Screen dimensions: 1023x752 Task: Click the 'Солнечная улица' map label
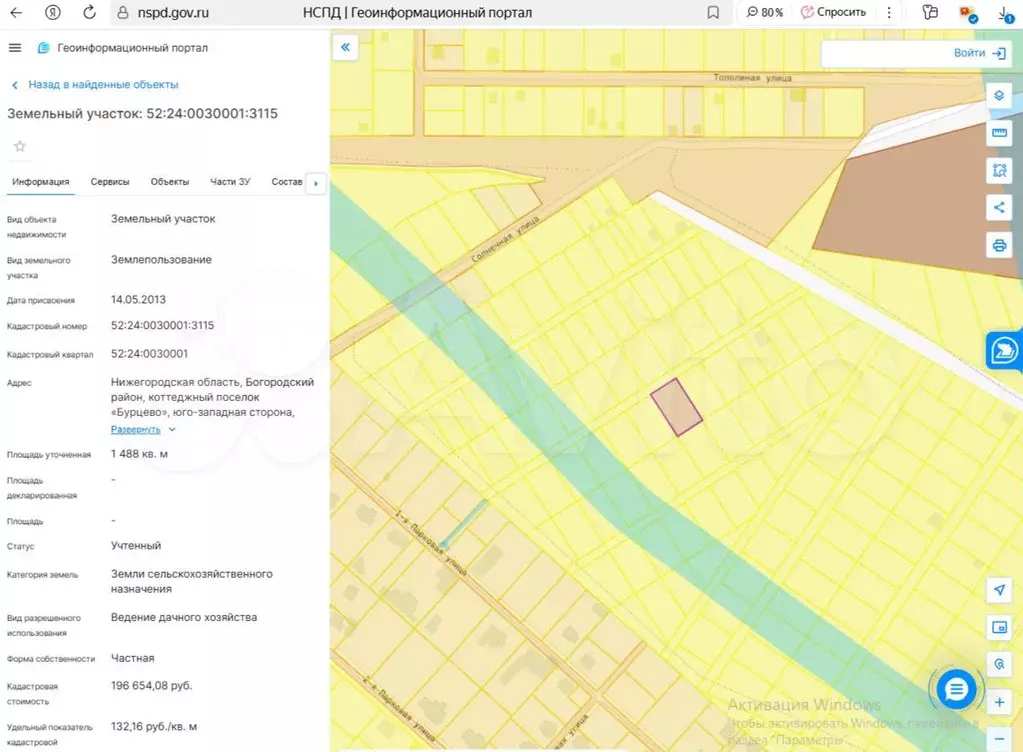(x=506, y=239)
